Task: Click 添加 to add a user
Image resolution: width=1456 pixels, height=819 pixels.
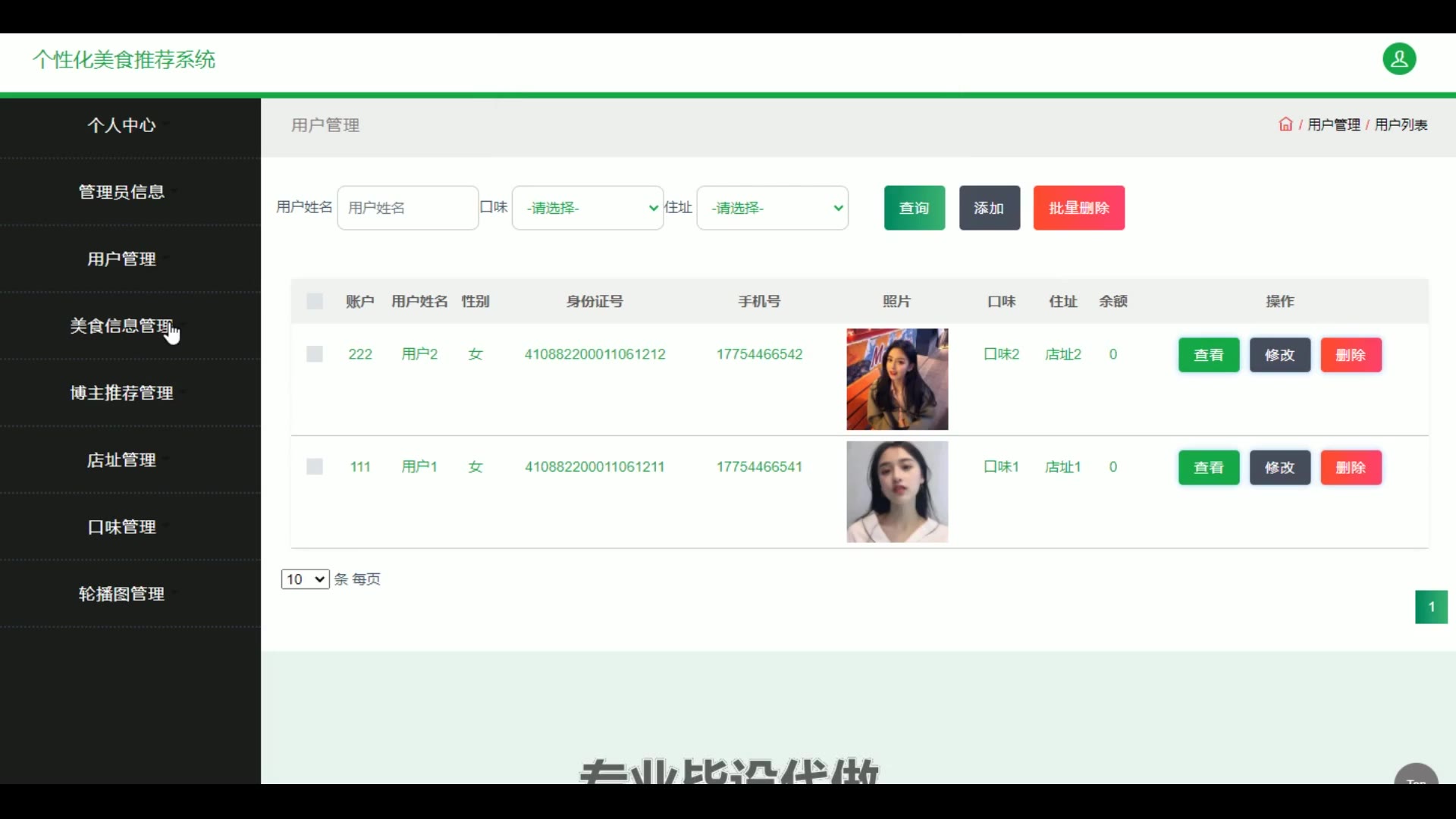Action: click(989, 208)
